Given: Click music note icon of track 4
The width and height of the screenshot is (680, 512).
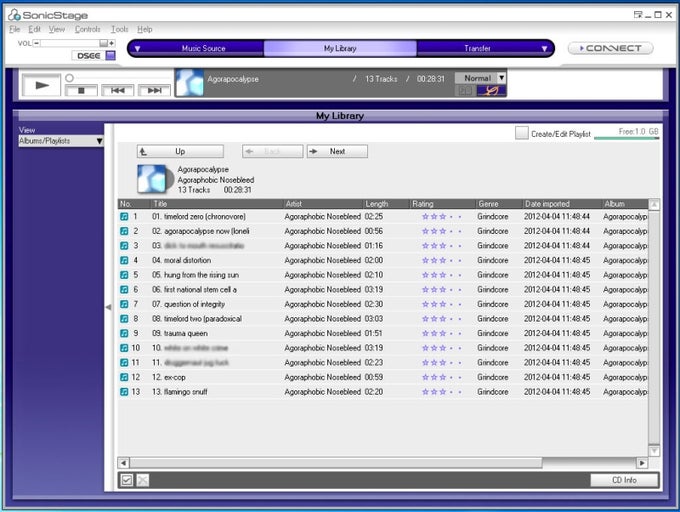Looking at the screenshot, I should [124, 260].
